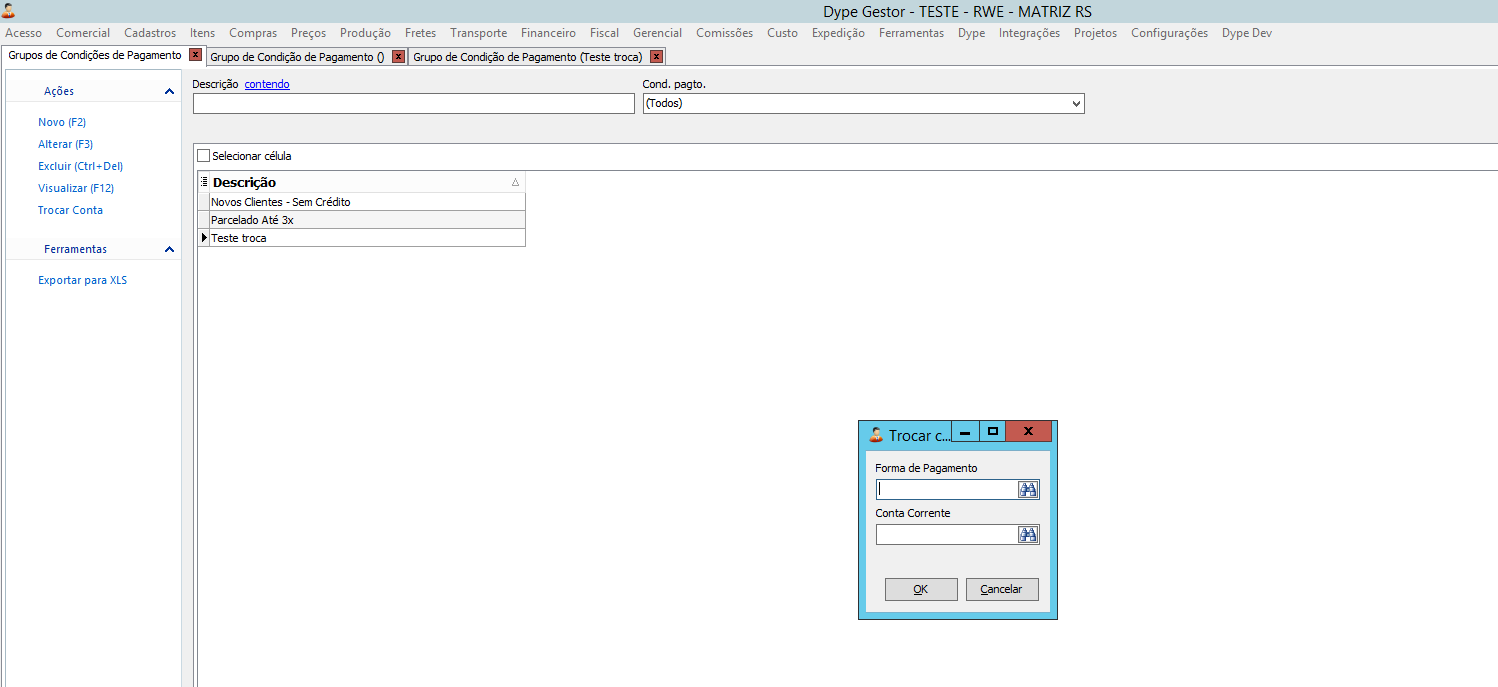
Task: Click the contendo filter link
Action: point(267,84)
